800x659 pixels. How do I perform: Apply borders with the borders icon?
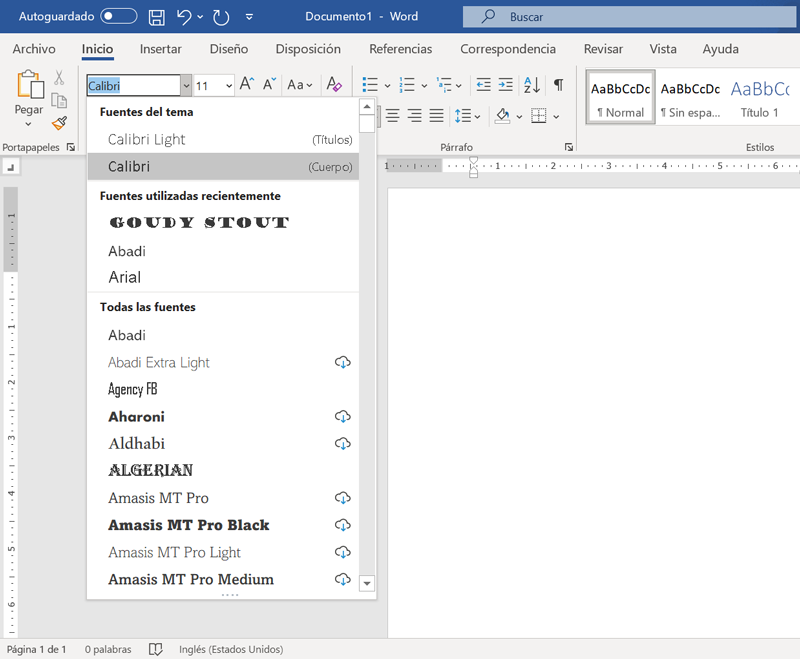click(x=539, y=116)
